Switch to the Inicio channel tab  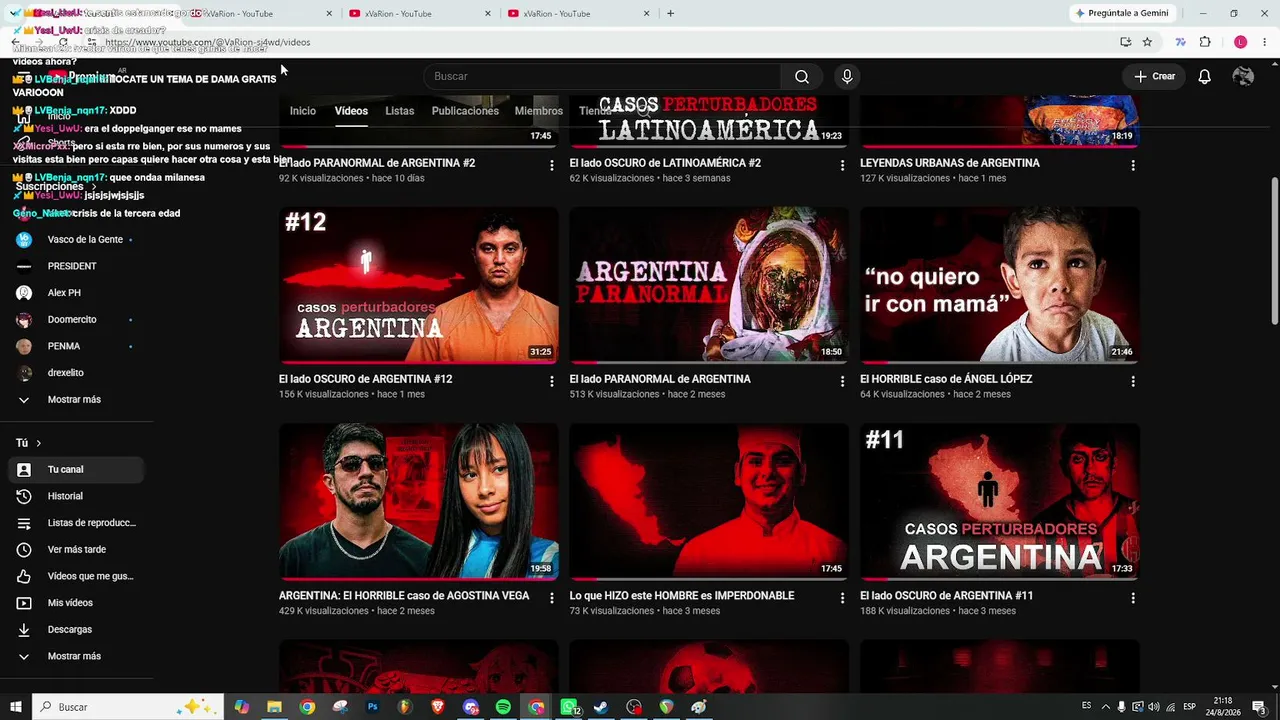pos(303,111)
